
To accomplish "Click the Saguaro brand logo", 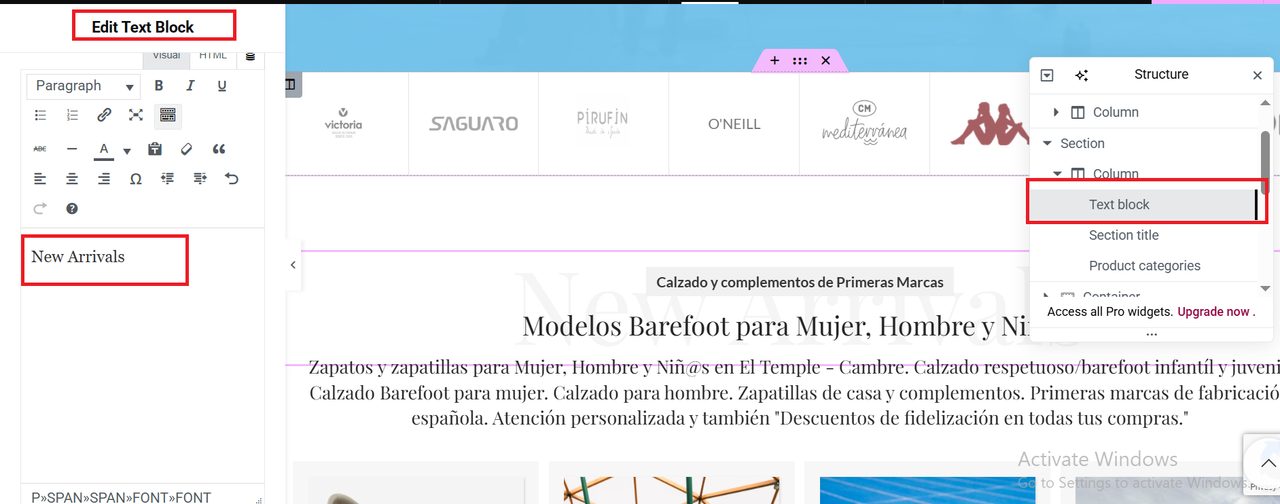I will pyautogui.click(x=474, y=124).
